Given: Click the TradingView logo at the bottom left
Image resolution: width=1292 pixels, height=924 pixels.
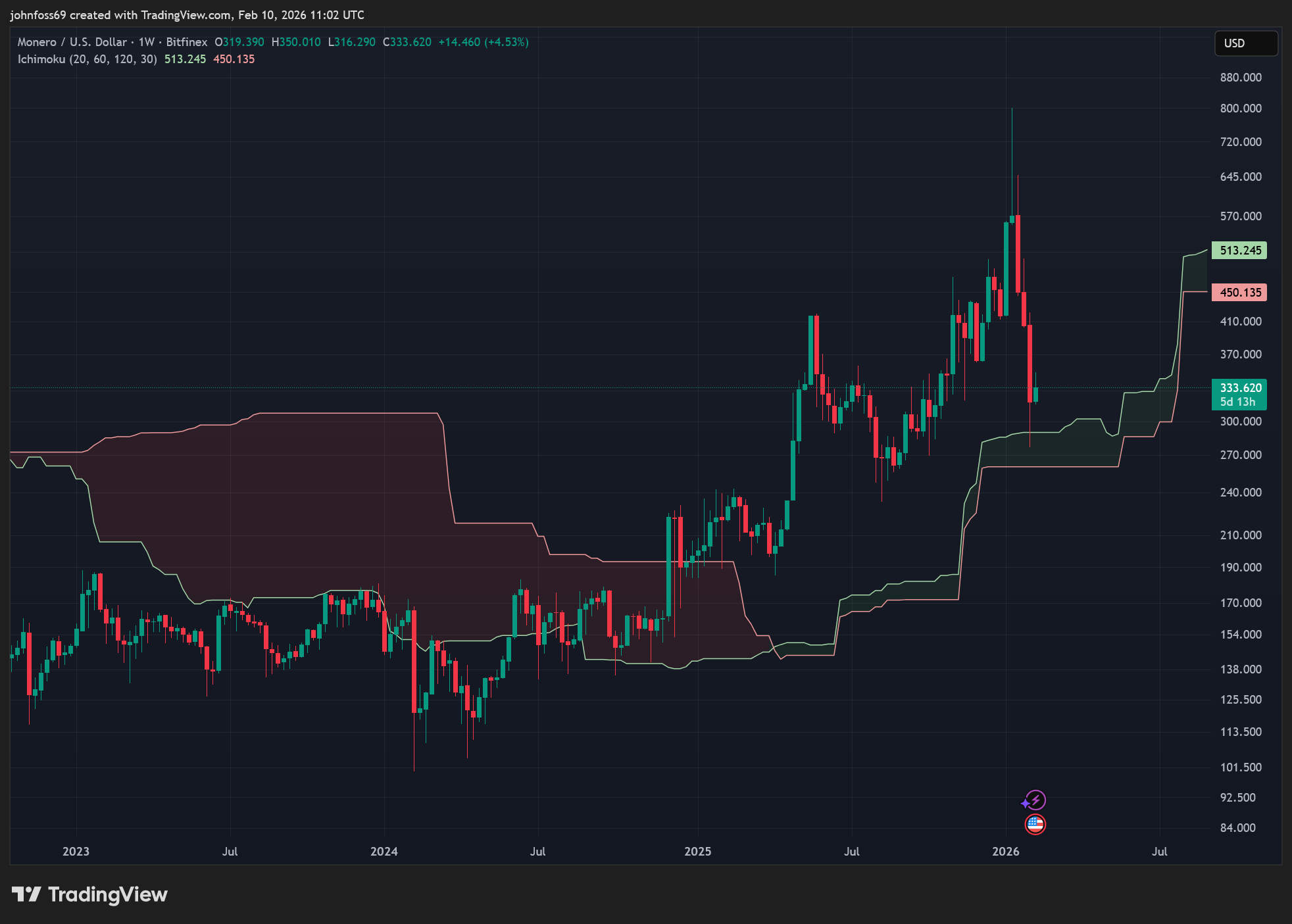Looking at the screenshot, I should click(89, 894).
